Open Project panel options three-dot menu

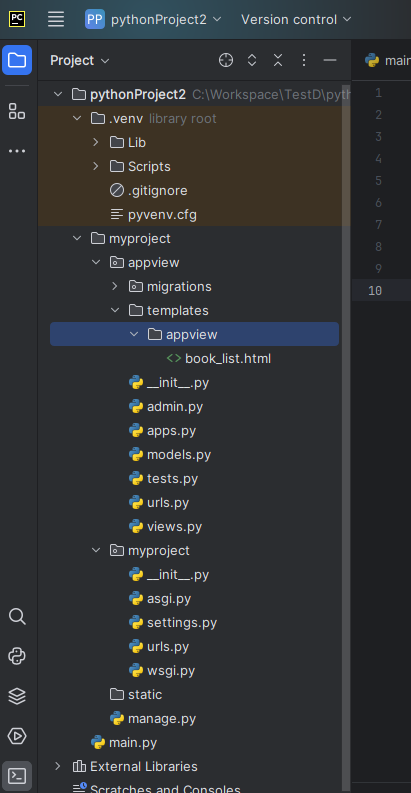pos(303,61)
